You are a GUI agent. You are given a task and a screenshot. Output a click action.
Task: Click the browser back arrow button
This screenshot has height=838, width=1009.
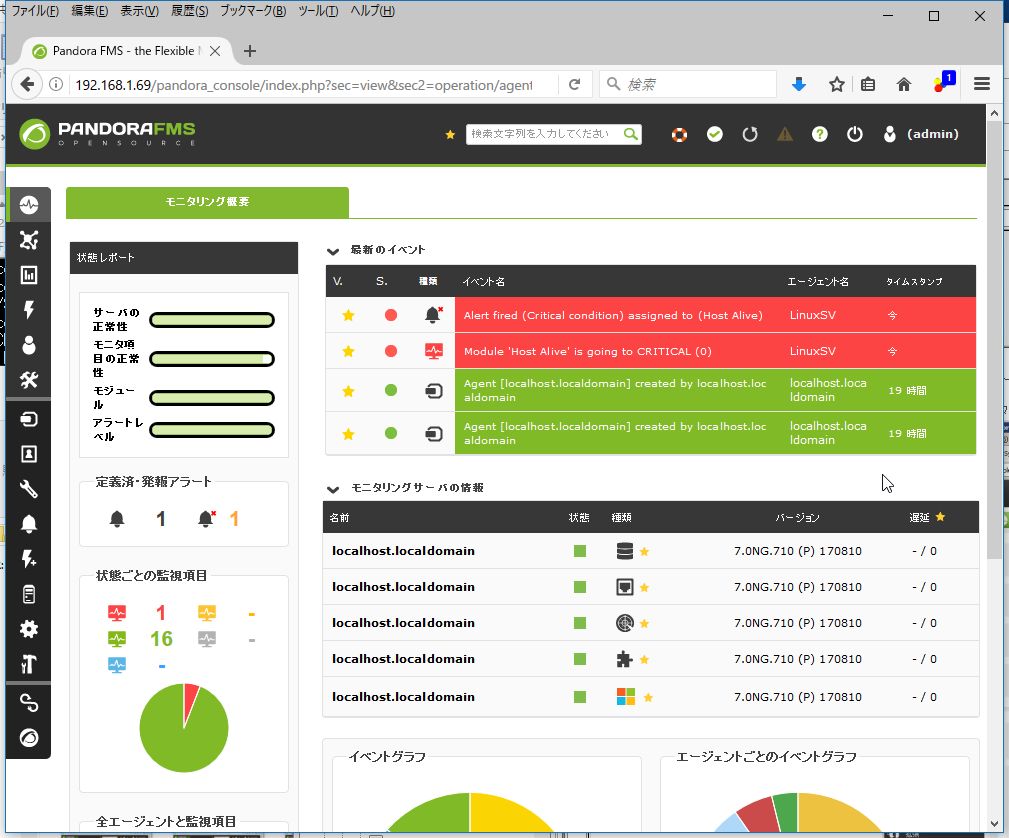(27, 84)
